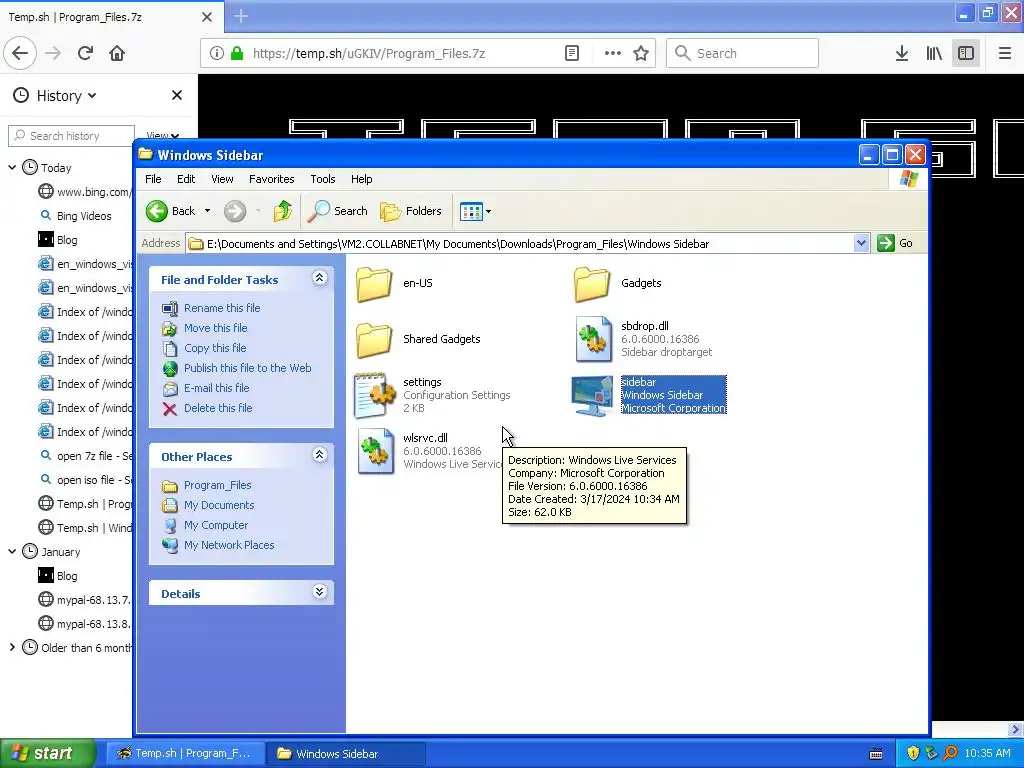Collapse the Today history group
Viewport: 1024px width, 768px height.
pyautogui.click(x=12, y=168)
